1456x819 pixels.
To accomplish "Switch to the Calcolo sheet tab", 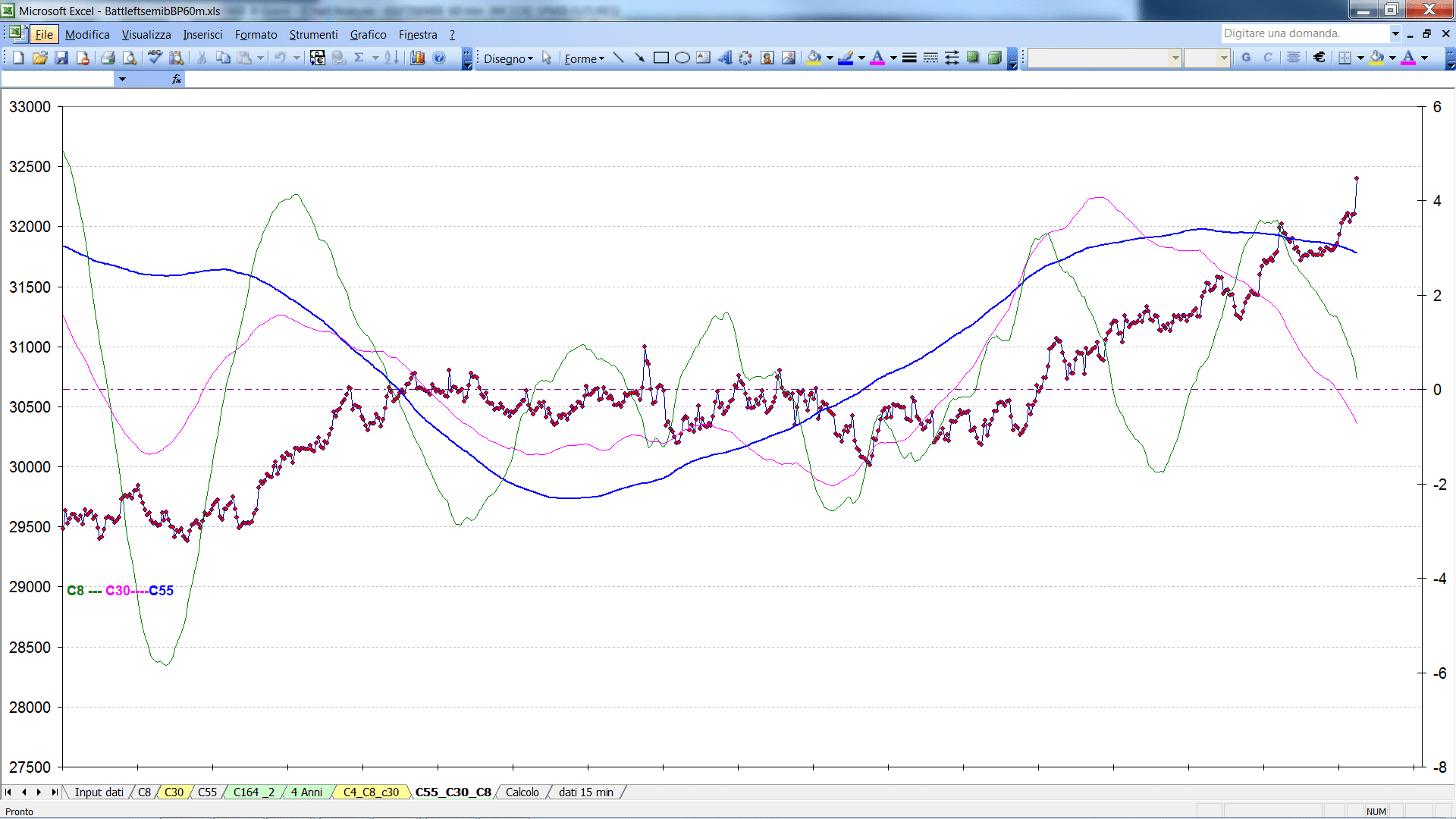I will tap(522, 792).
